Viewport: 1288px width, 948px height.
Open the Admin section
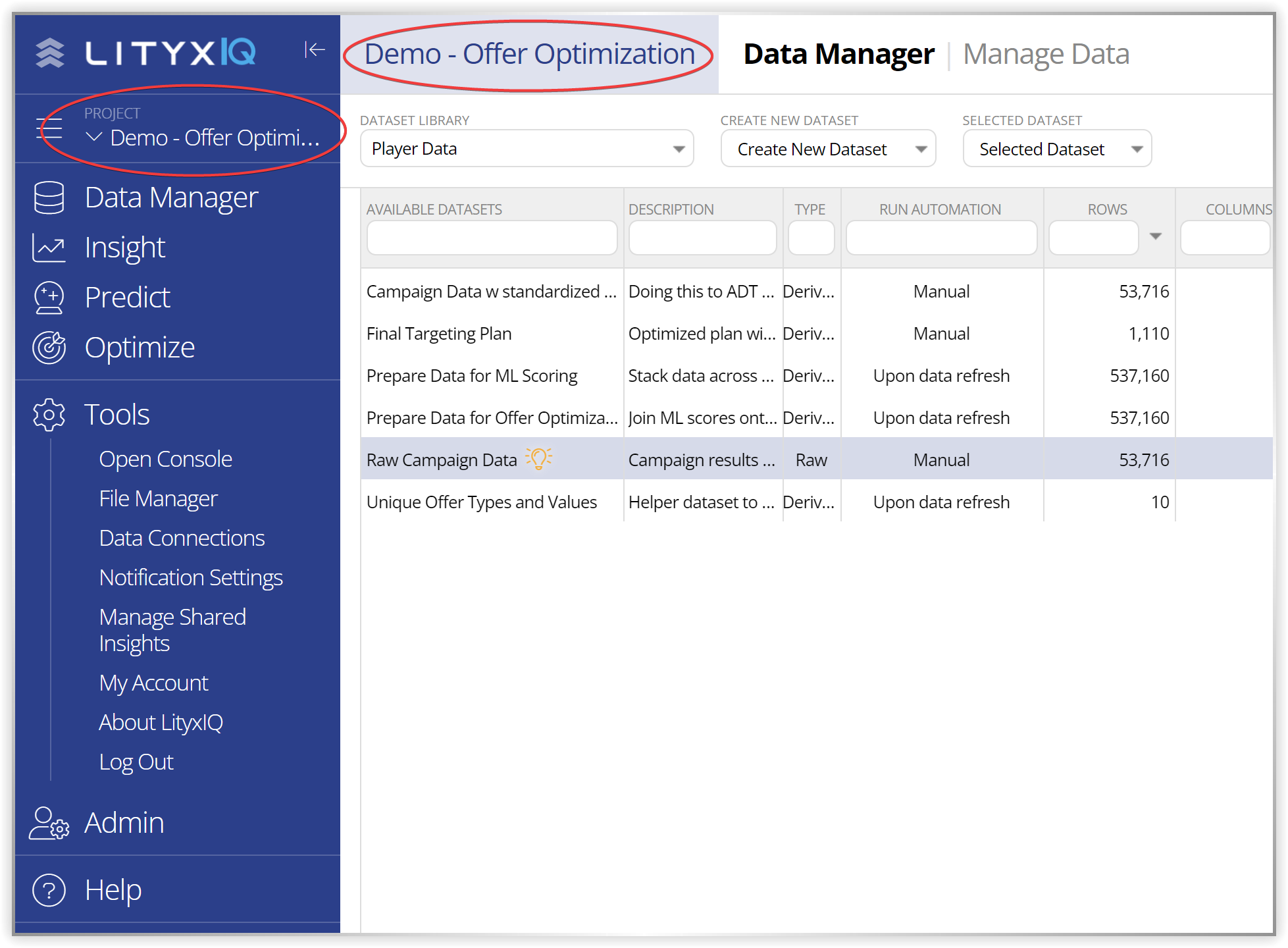click(124, 823)
